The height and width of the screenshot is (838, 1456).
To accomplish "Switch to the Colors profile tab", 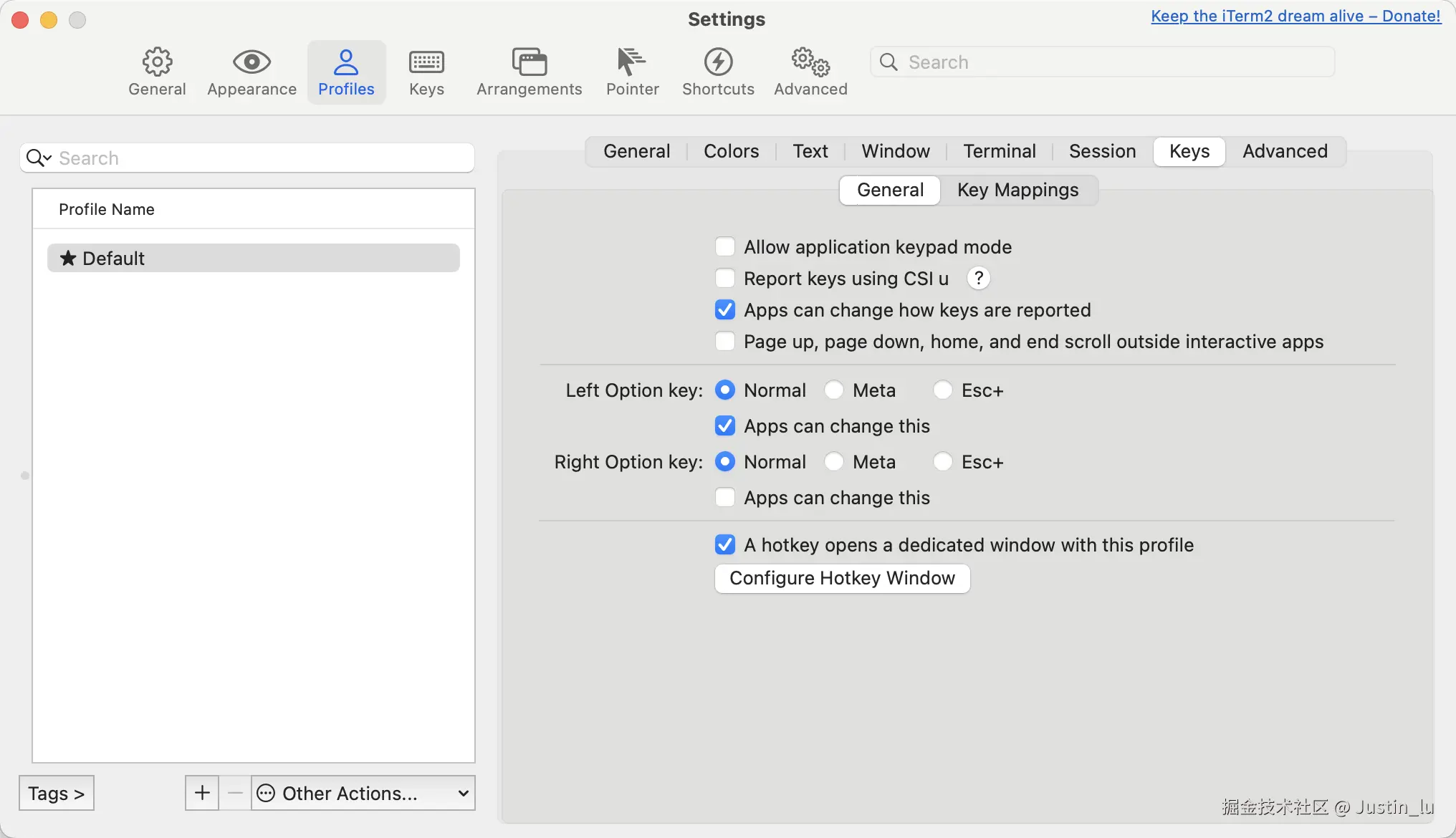I will (731, 151).
